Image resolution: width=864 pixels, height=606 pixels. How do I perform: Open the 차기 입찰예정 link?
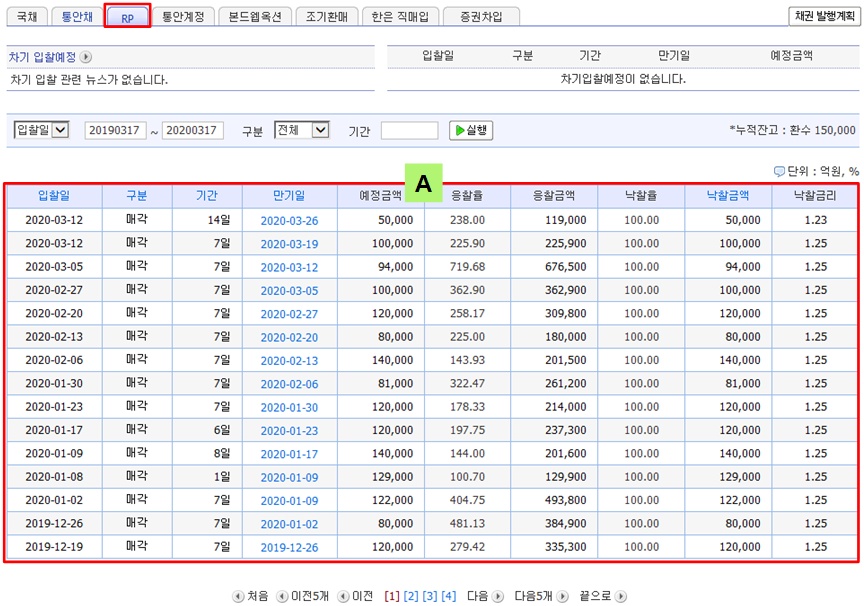pyautogui.click(x=42, y=57)
